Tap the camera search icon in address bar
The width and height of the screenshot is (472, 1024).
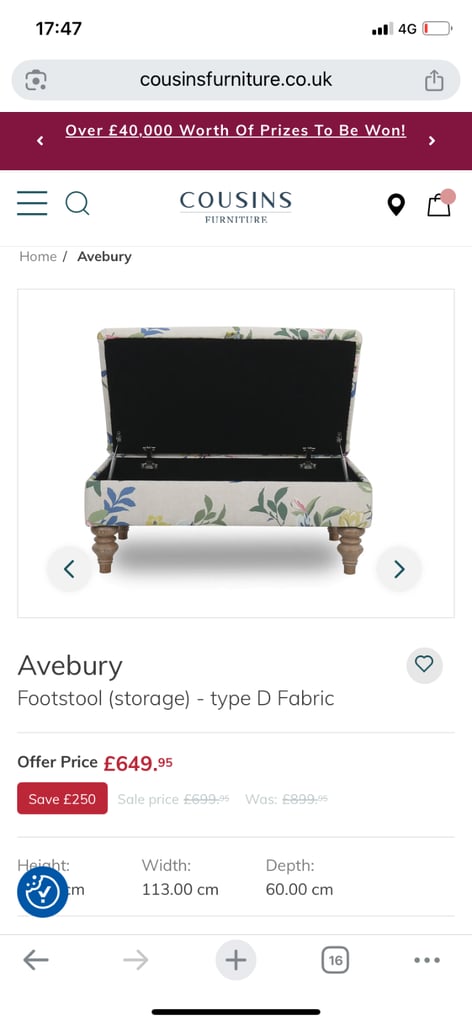(36, 80)
